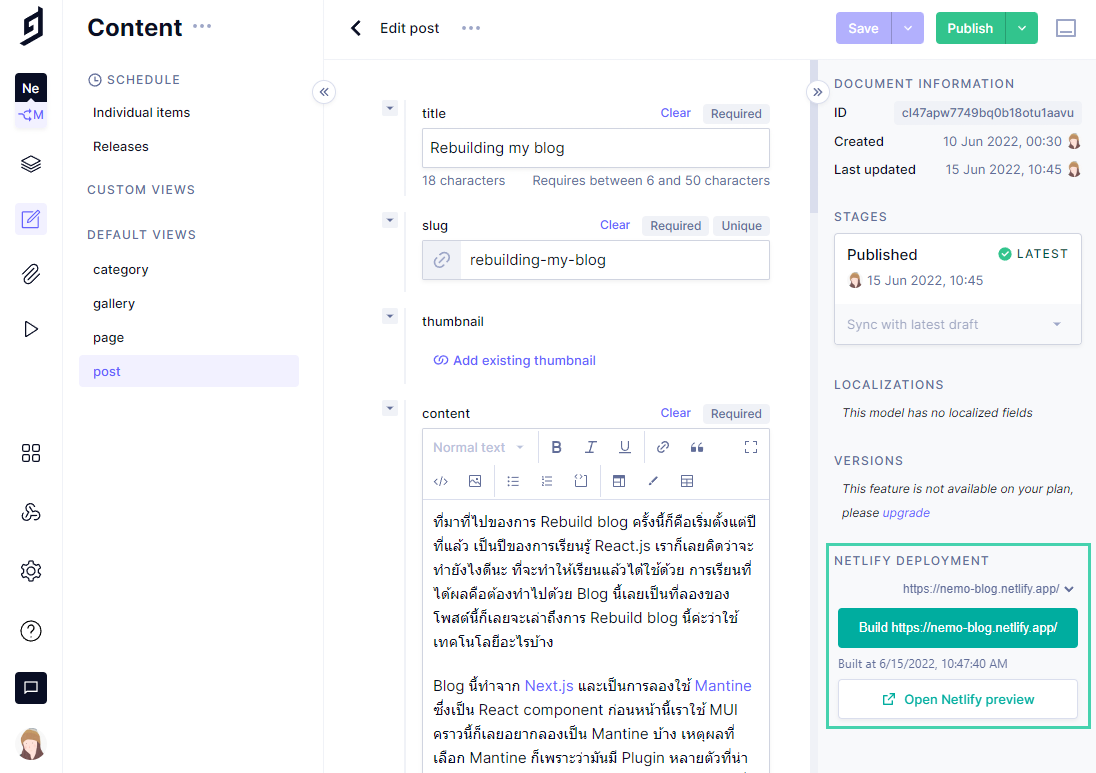Open the Normal text style dropdown

(x=479, y=446)
